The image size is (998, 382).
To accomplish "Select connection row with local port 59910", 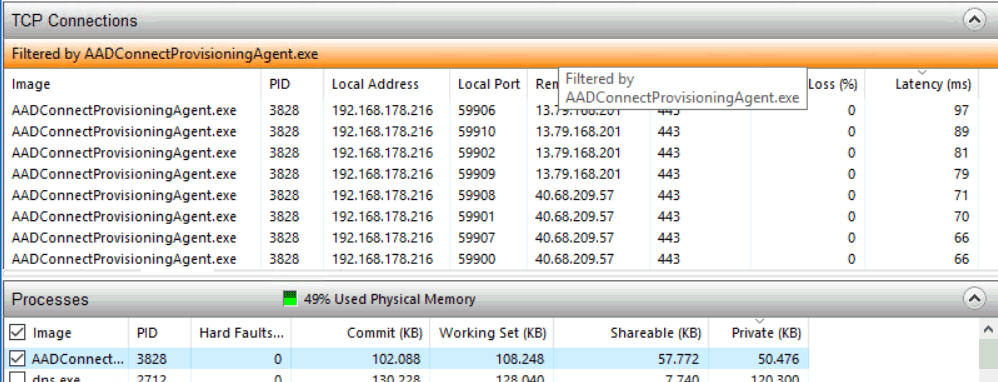I will tap(490, 132).
